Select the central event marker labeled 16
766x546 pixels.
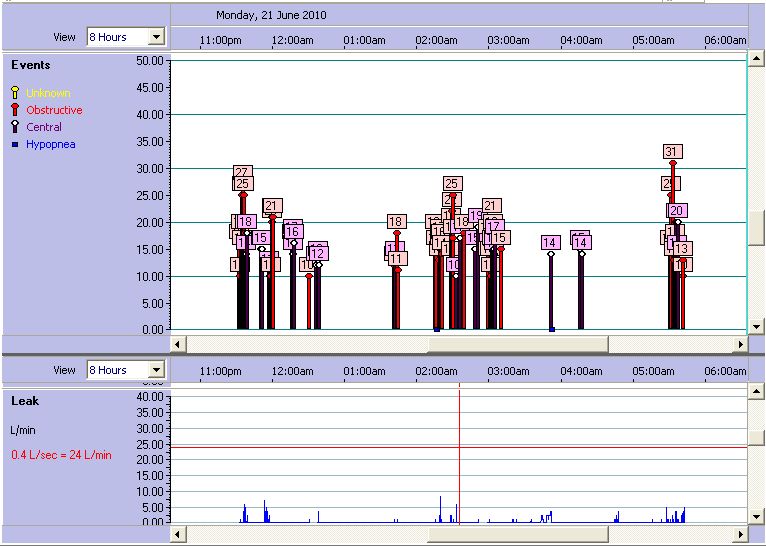pyautogui.click(x=293, y=231)
